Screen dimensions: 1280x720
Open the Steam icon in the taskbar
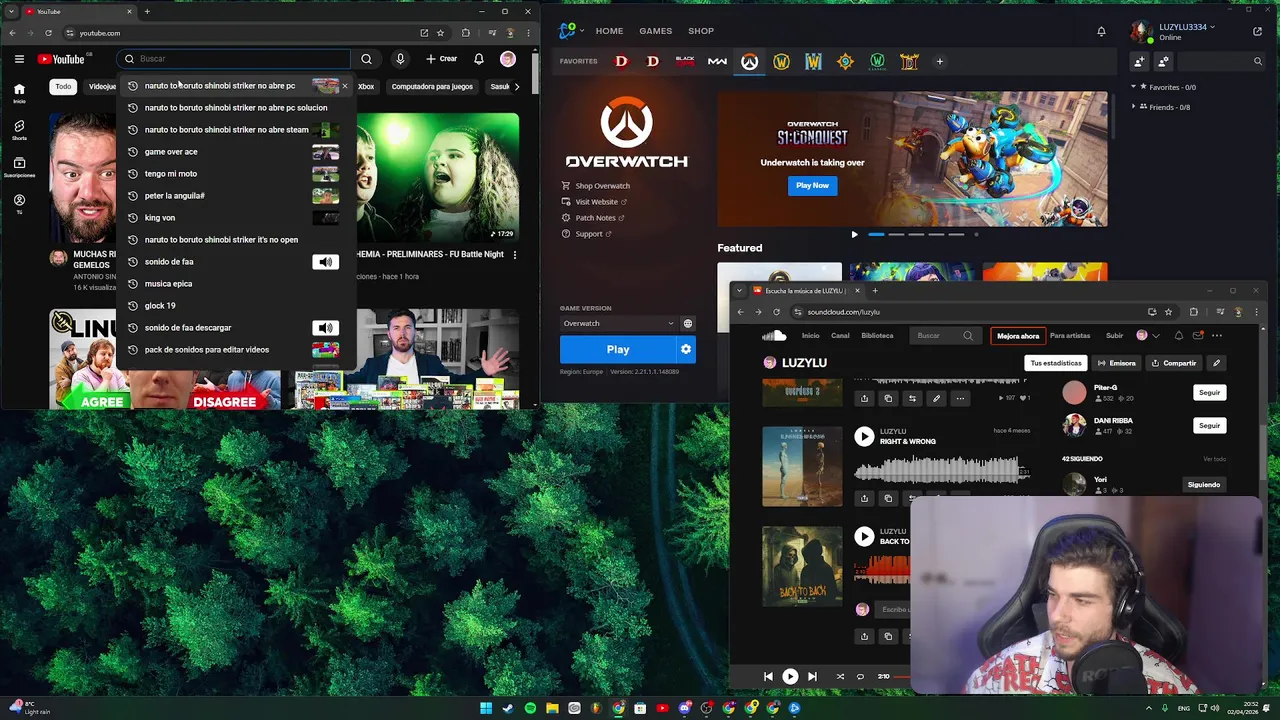coord(508,708)
